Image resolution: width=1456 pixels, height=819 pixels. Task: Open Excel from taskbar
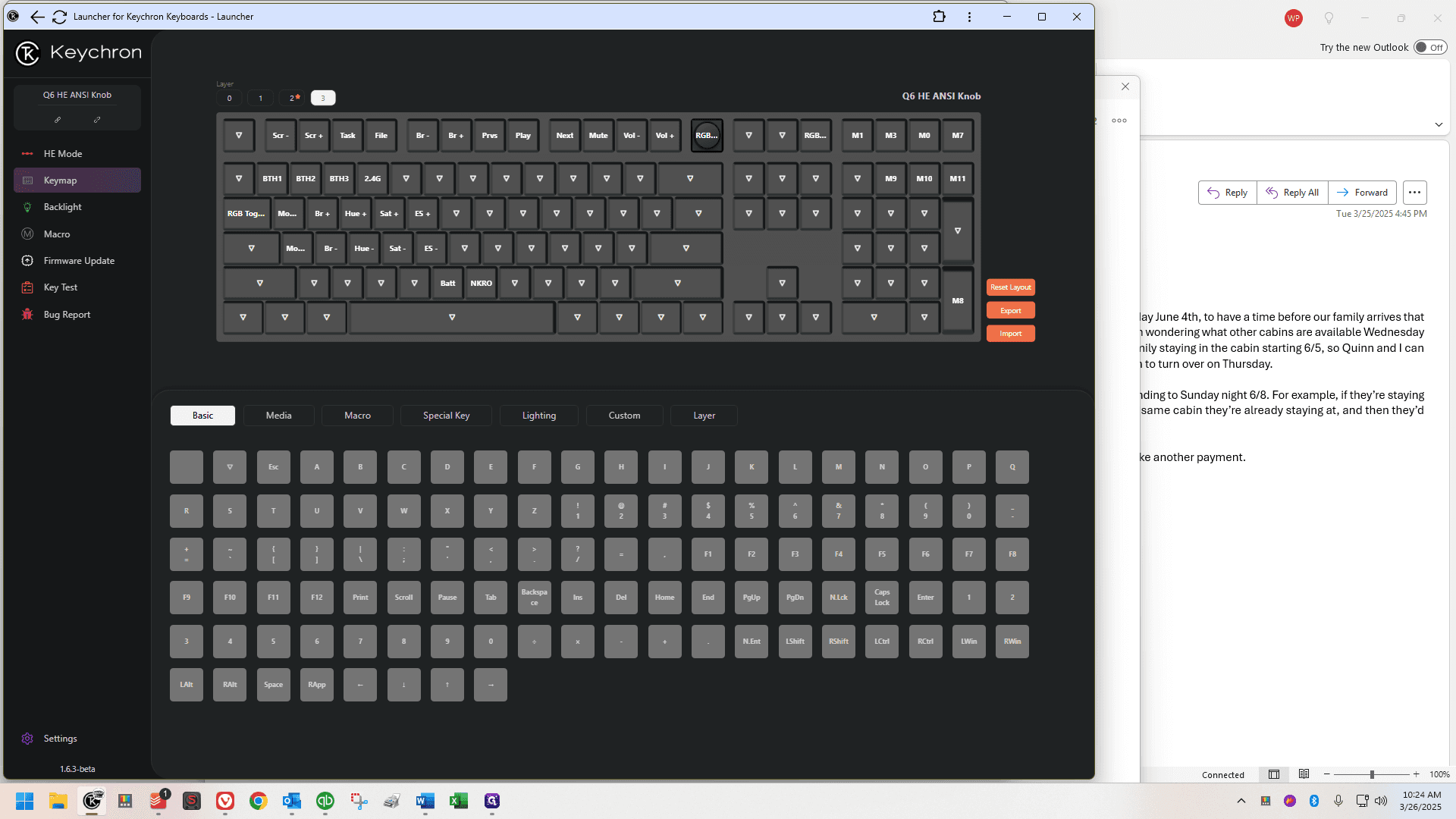(x=459, y=801)
